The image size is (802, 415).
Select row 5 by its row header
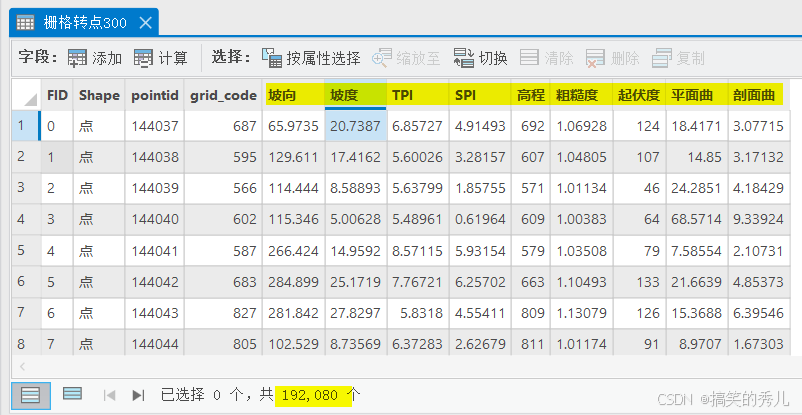26,251
